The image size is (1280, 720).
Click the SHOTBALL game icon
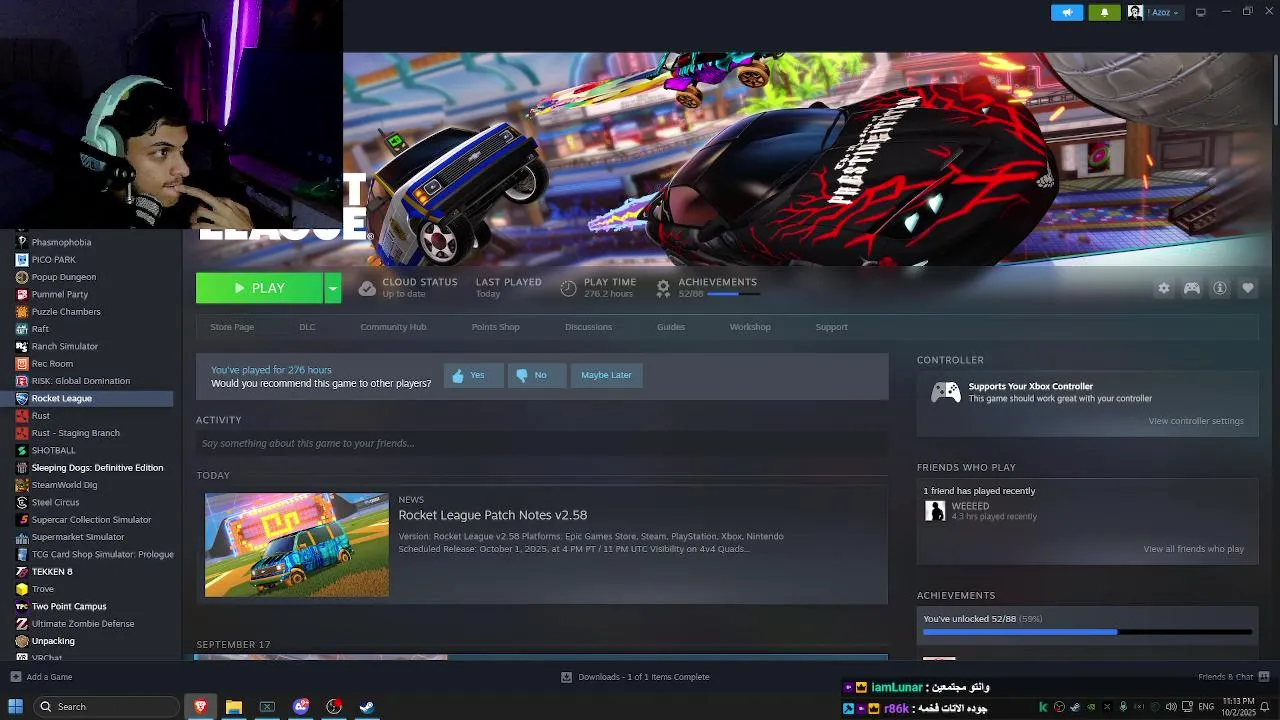[x=22, y=450]
